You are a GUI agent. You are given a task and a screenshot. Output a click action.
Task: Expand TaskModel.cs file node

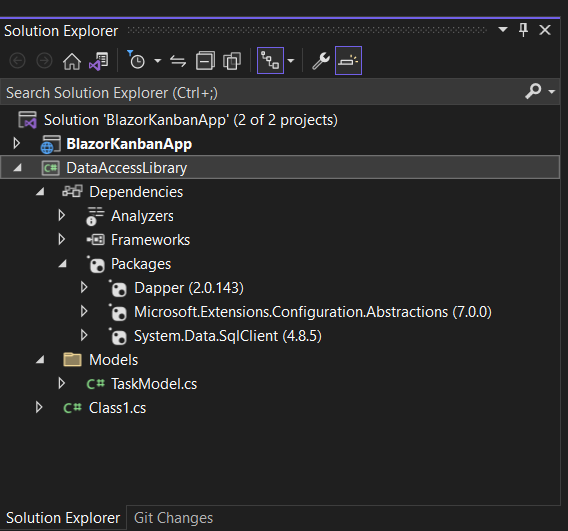coord(62,383)
